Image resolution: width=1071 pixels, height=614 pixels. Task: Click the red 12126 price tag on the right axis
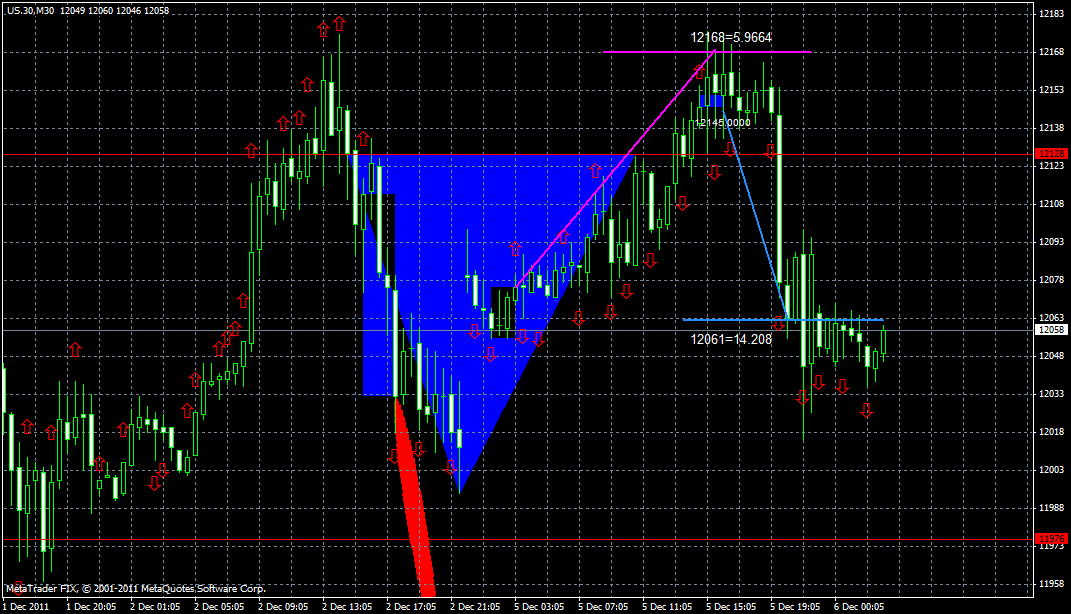(1052, 152)
